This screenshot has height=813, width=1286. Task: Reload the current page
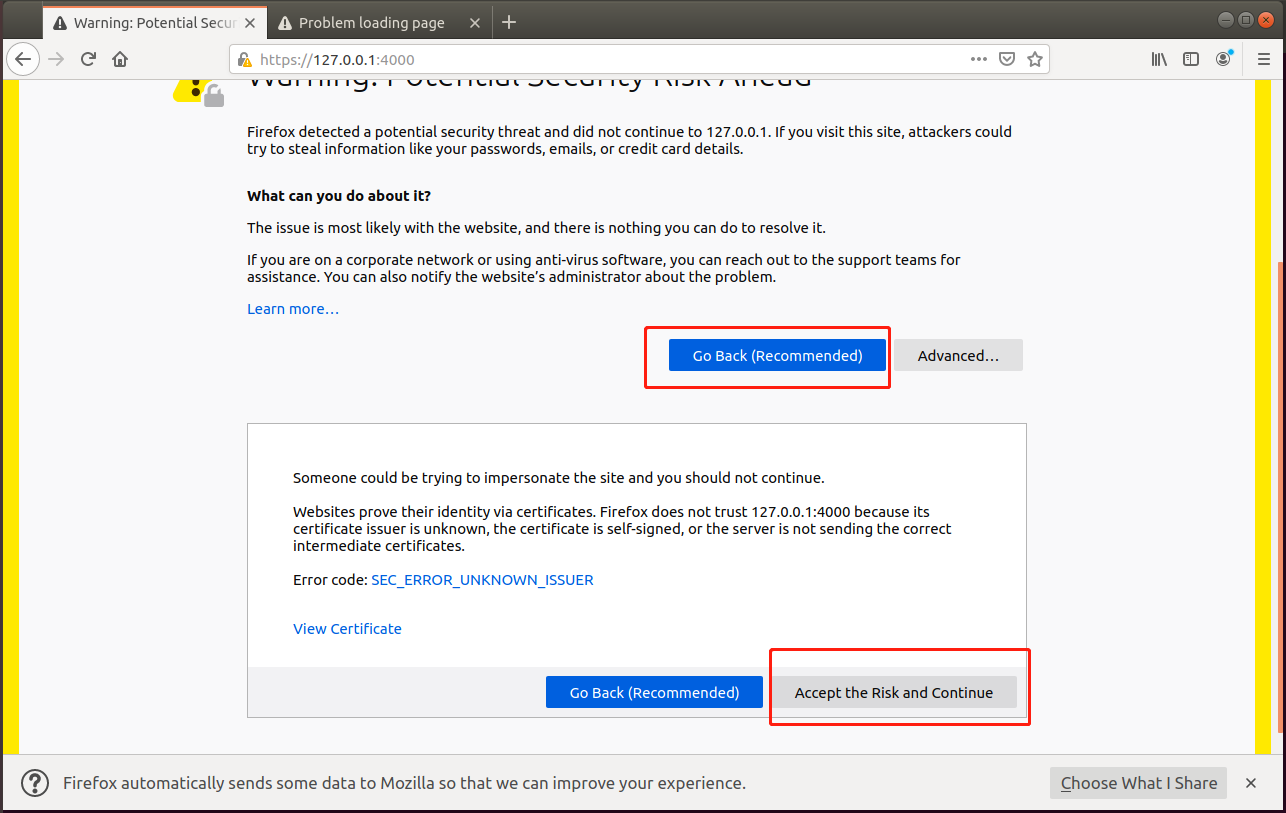[x=88, y=59]
